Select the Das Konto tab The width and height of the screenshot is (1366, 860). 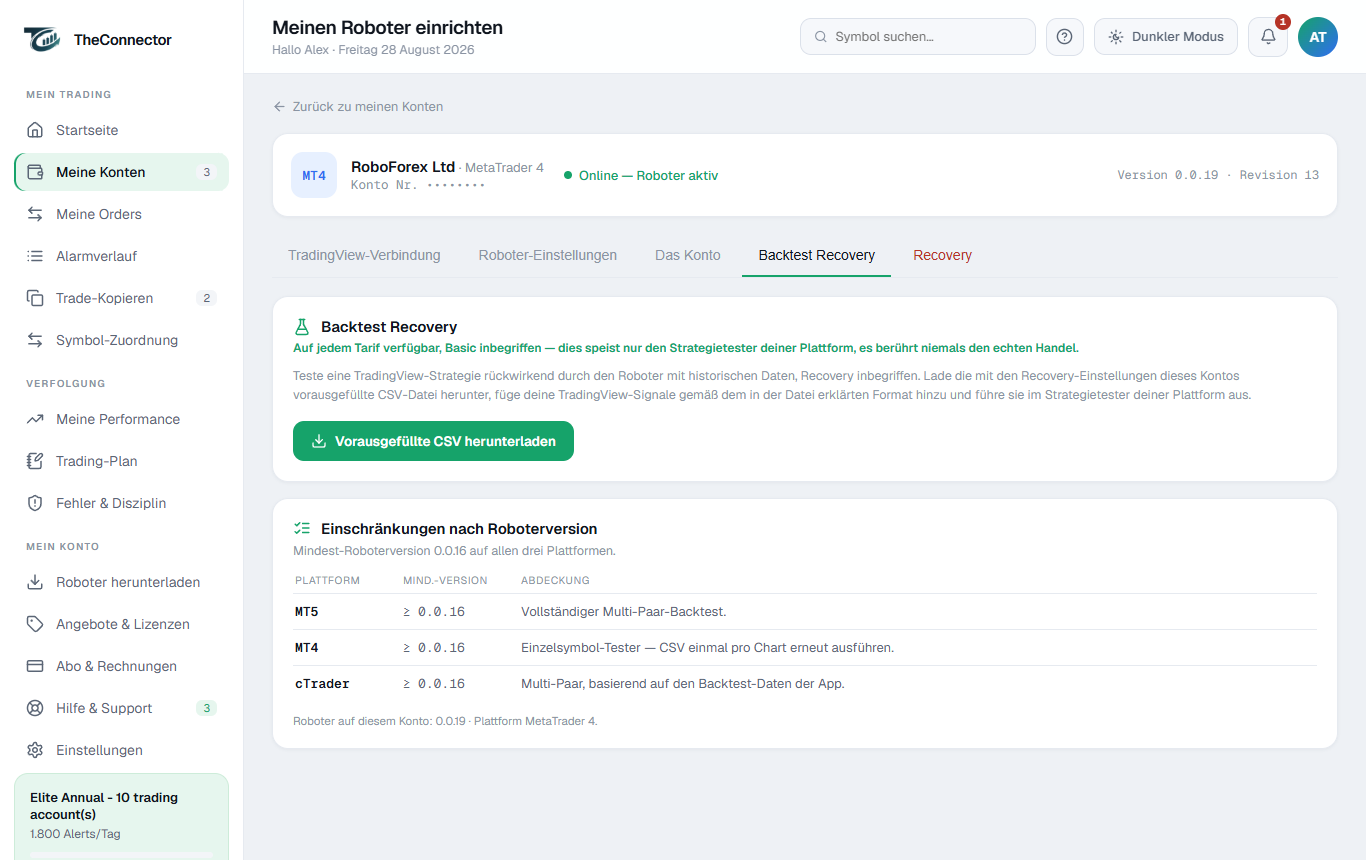(x=688, y=255)
